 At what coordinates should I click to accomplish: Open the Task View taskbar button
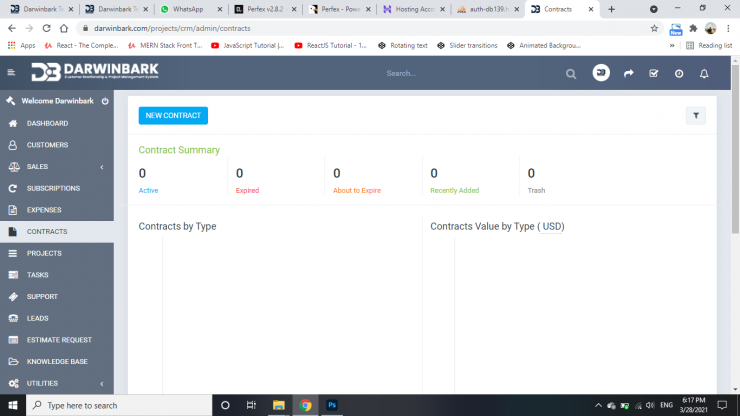(x=251, y=405)
